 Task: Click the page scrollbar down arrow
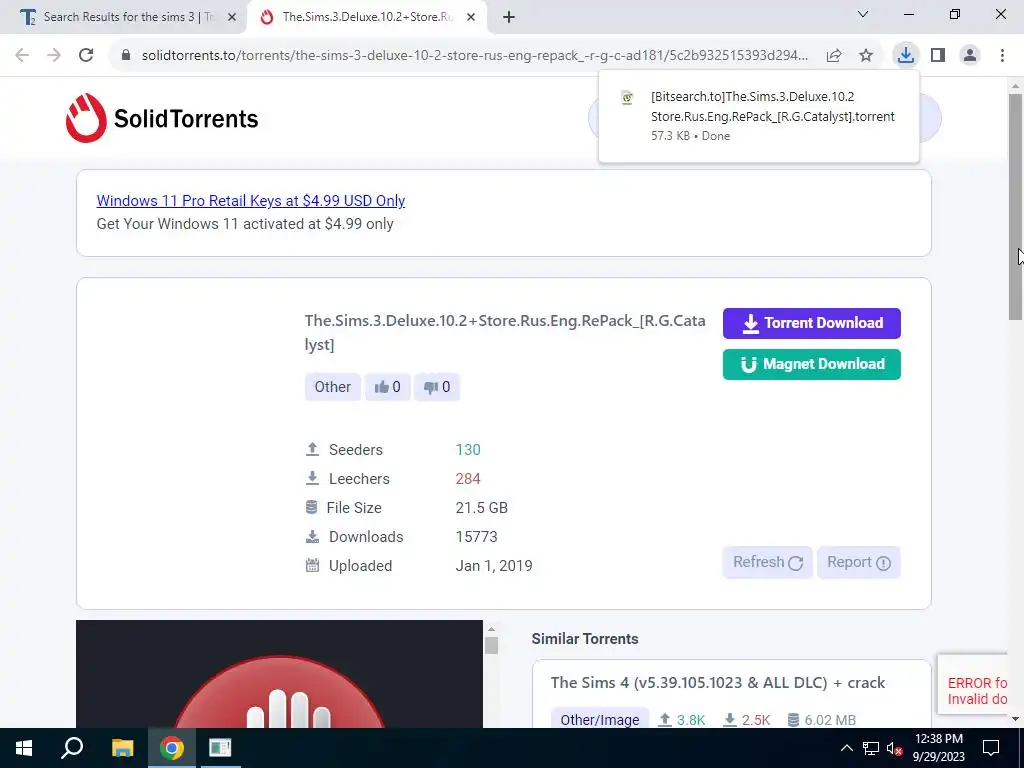click(x=1015, y=719)
